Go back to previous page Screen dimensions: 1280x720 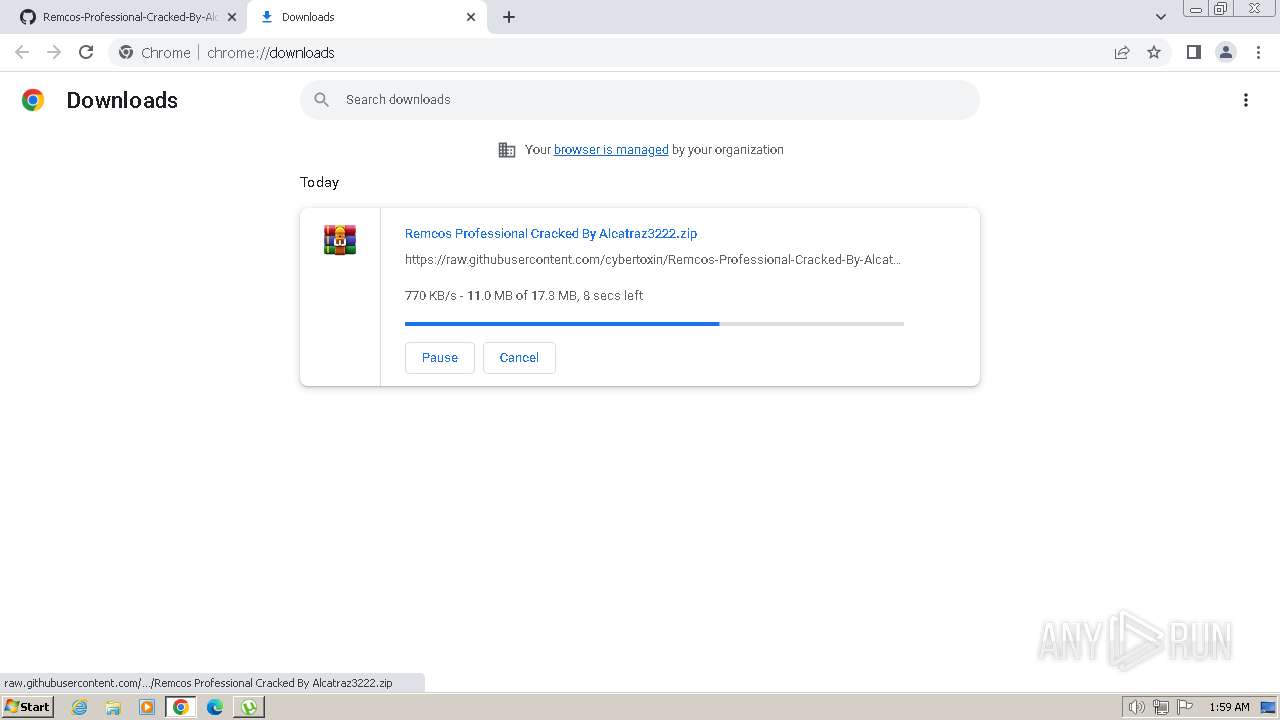point(22,52)
